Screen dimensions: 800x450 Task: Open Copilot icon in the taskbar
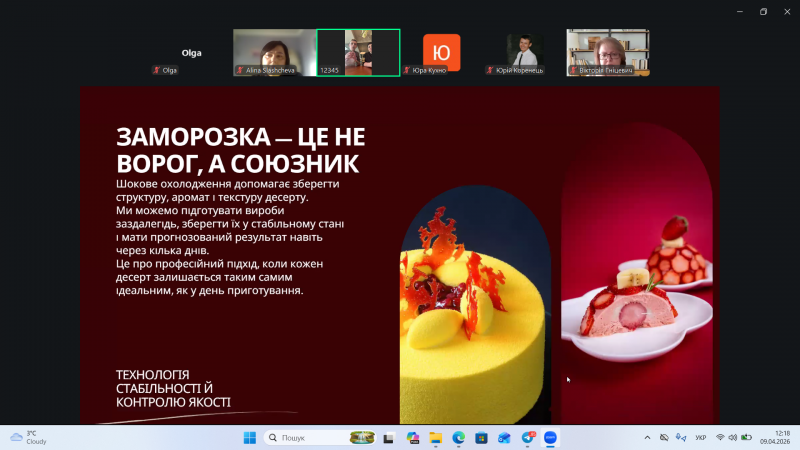tap(412, 438)
